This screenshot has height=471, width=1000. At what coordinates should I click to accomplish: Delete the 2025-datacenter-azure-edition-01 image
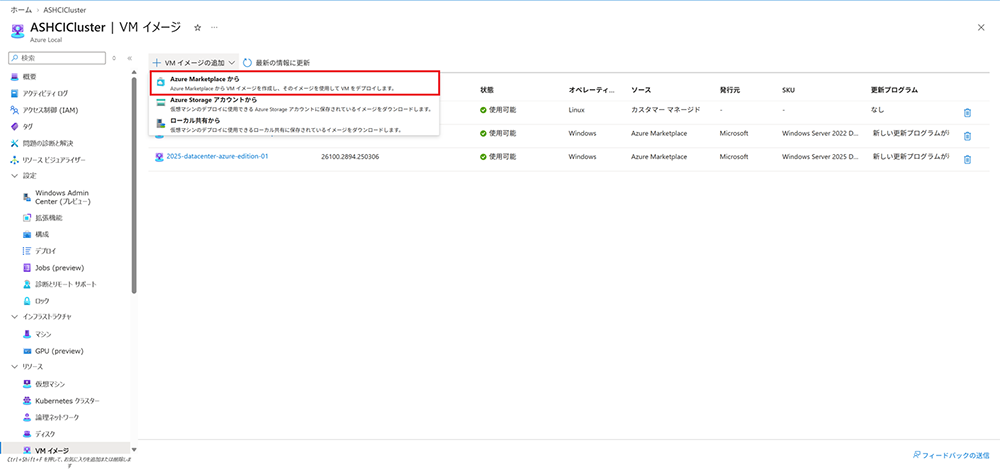pos(967,159)
